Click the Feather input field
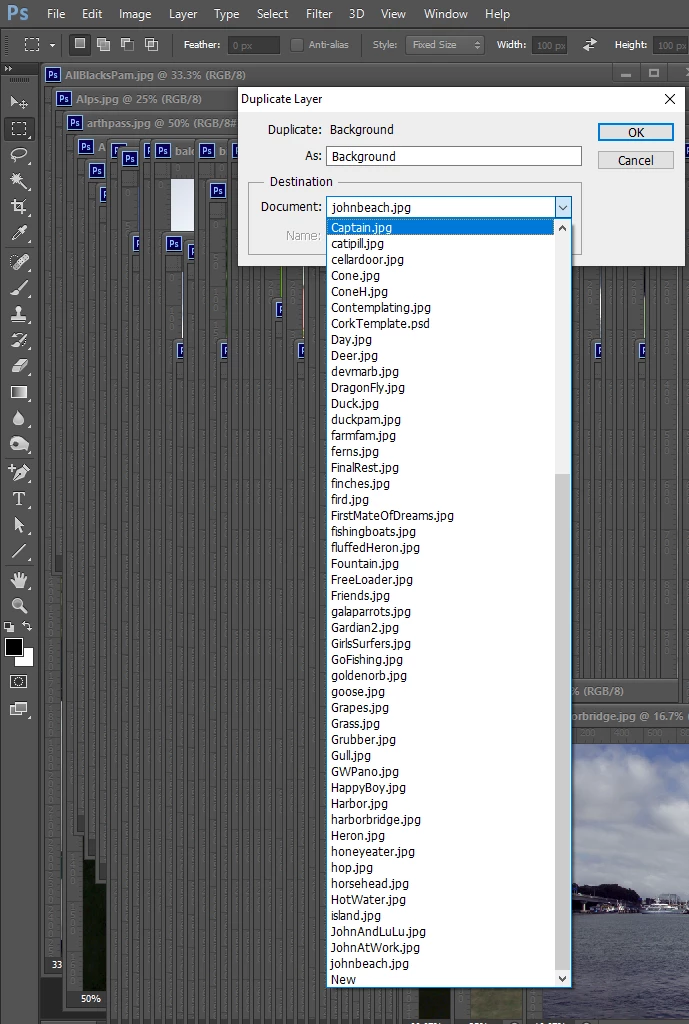The image size is (689, 1024). pos(255,45)
